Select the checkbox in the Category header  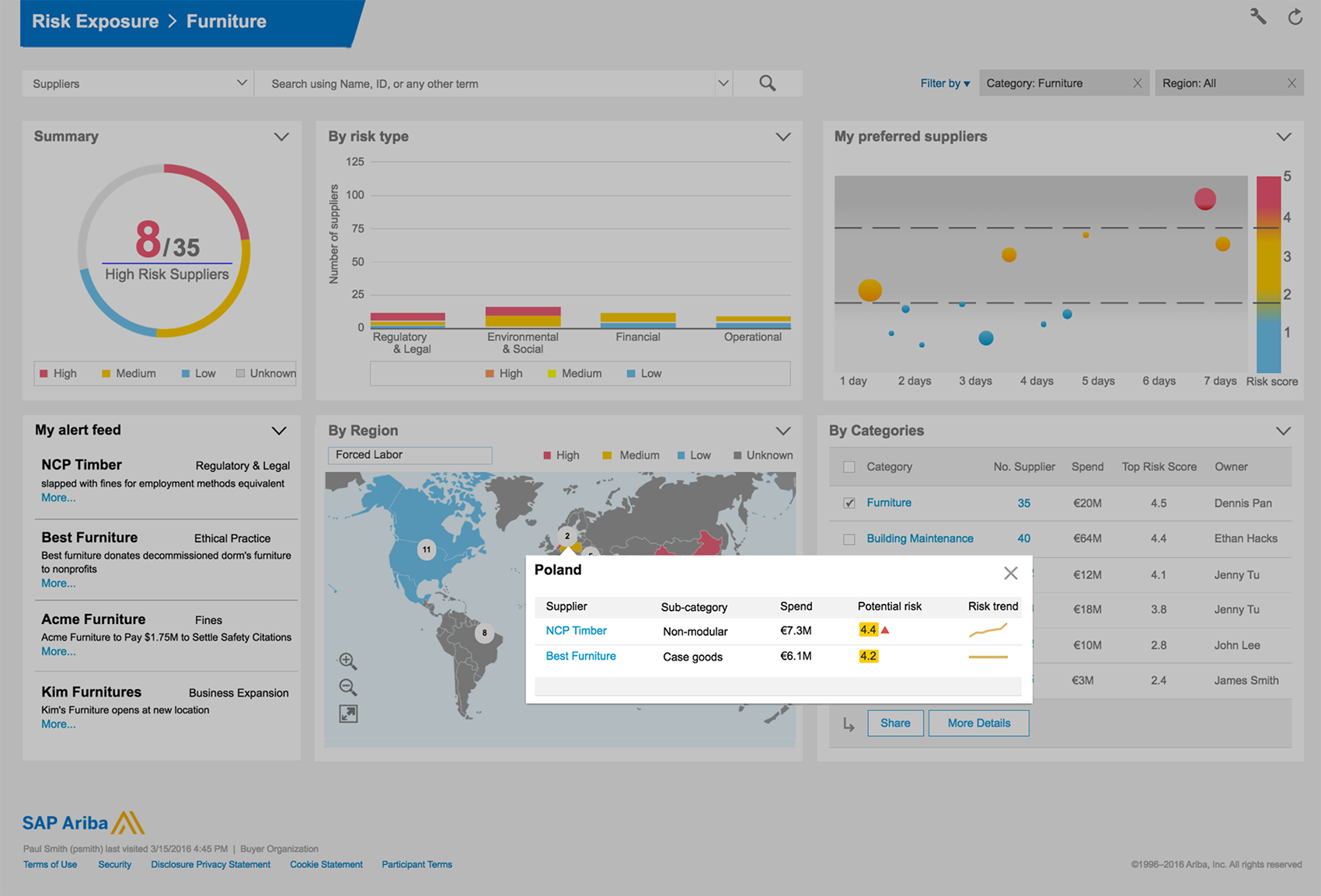coord(849,466)
